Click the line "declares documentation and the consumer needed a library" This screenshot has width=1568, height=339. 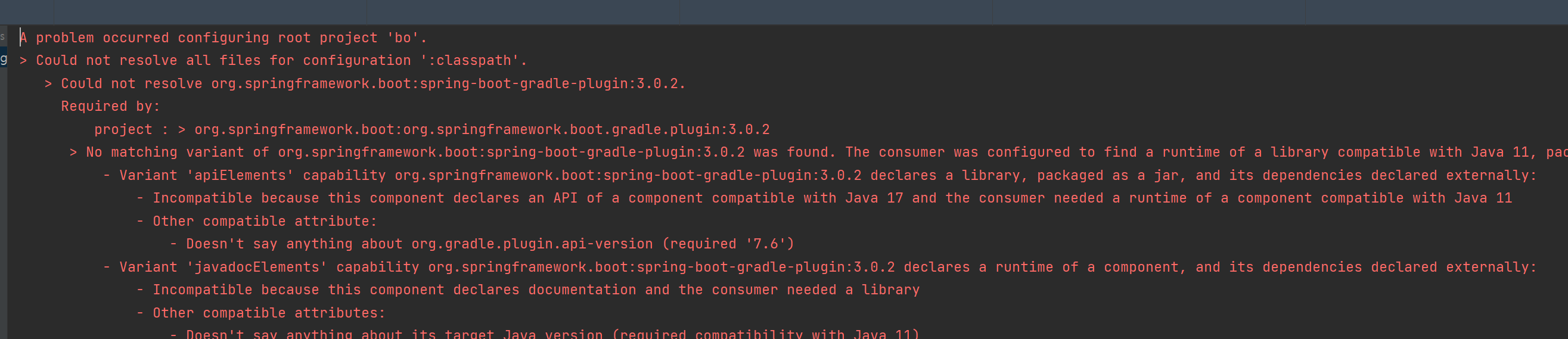coord(536,290)
